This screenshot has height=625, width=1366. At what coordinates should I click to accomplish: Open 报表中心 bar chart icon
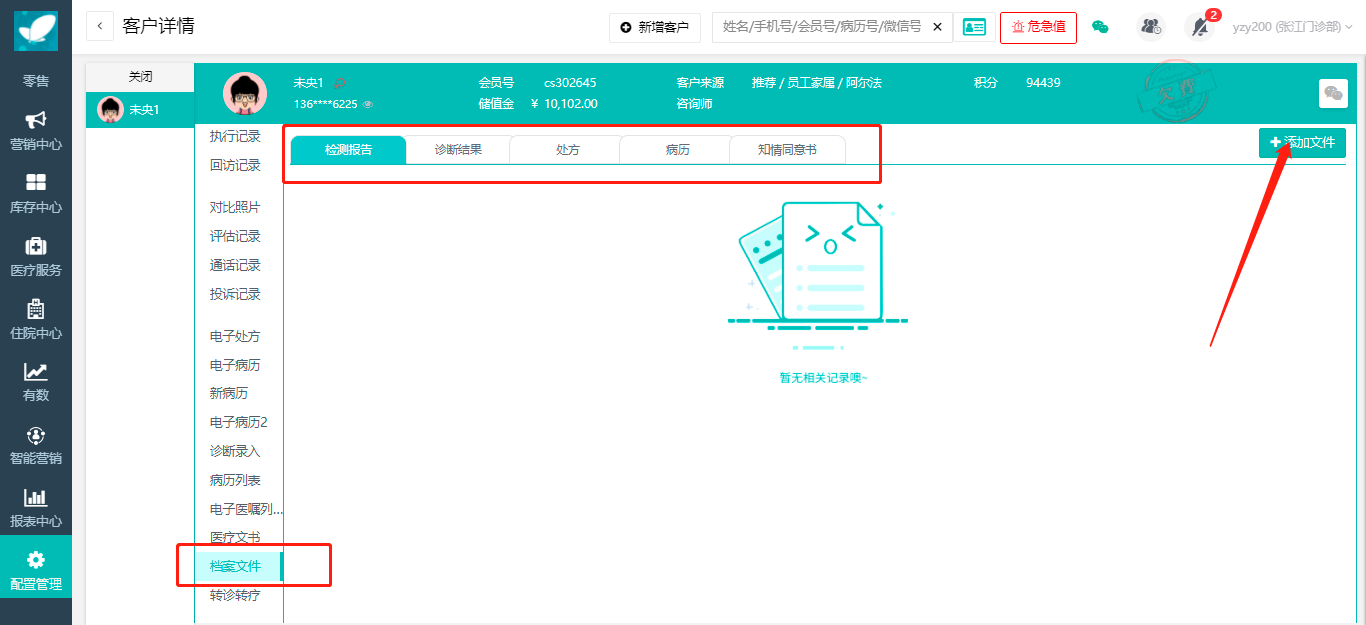point(36,497)
